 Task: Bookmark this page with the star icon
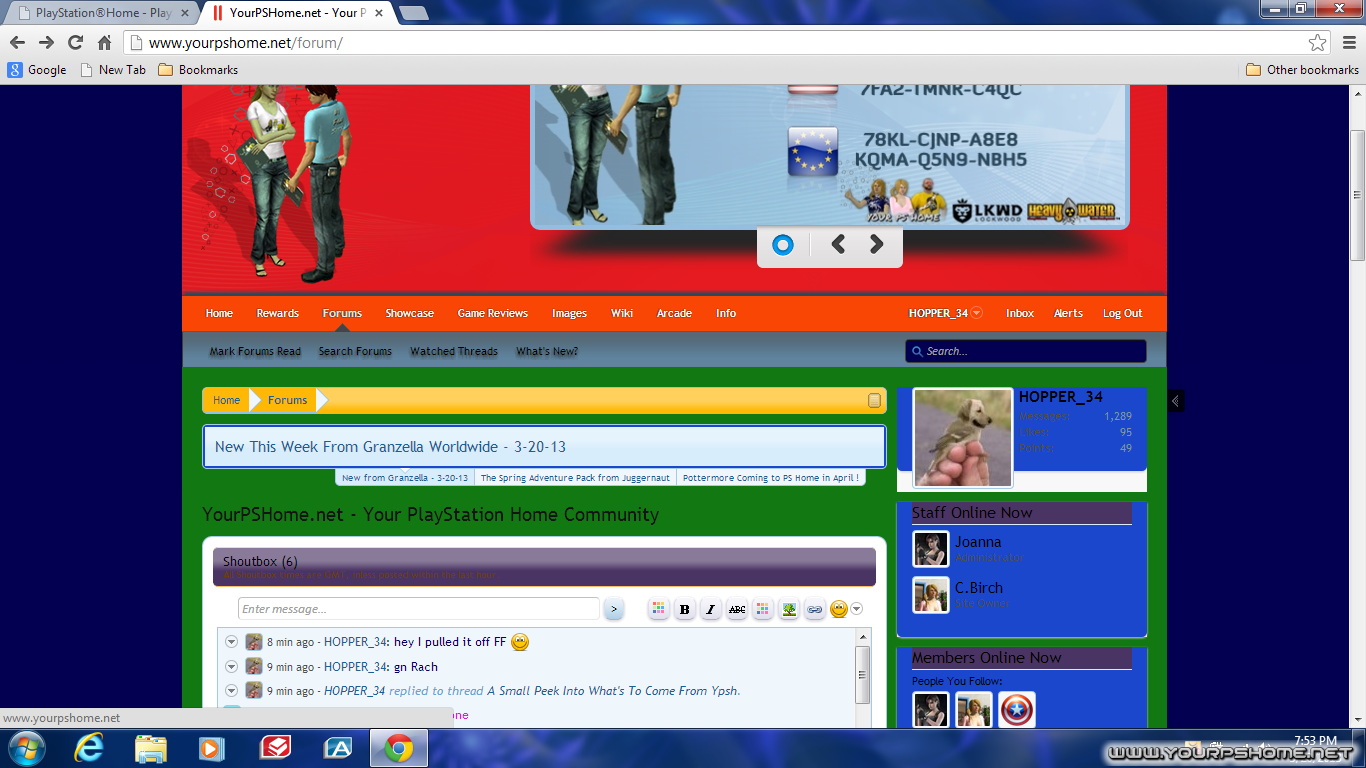(x=1318, y=43)
